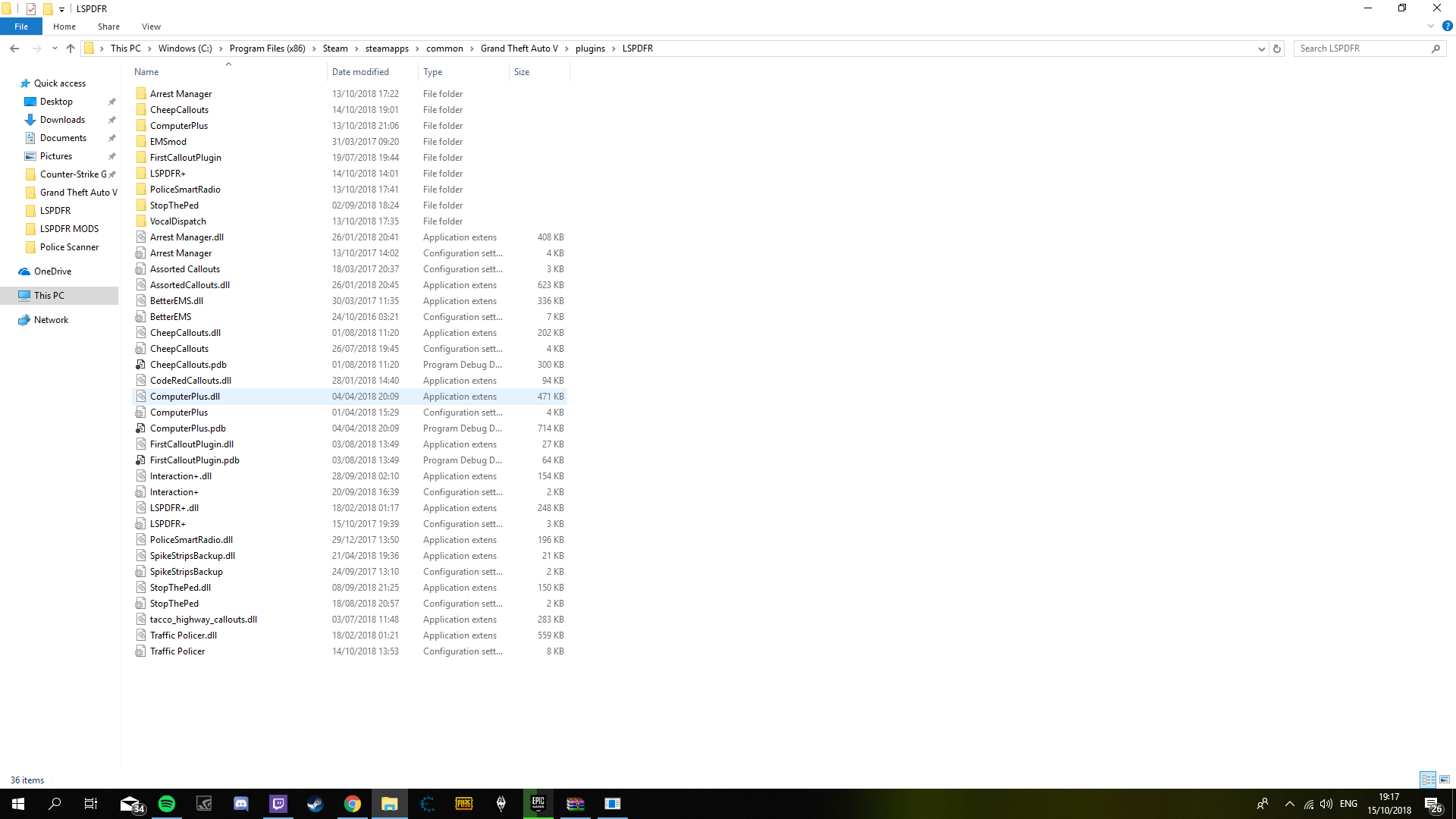The width and height of the screenshot is (1456, 819).
Task: Open Spotify from the taskbar
Action: point(167,804)
